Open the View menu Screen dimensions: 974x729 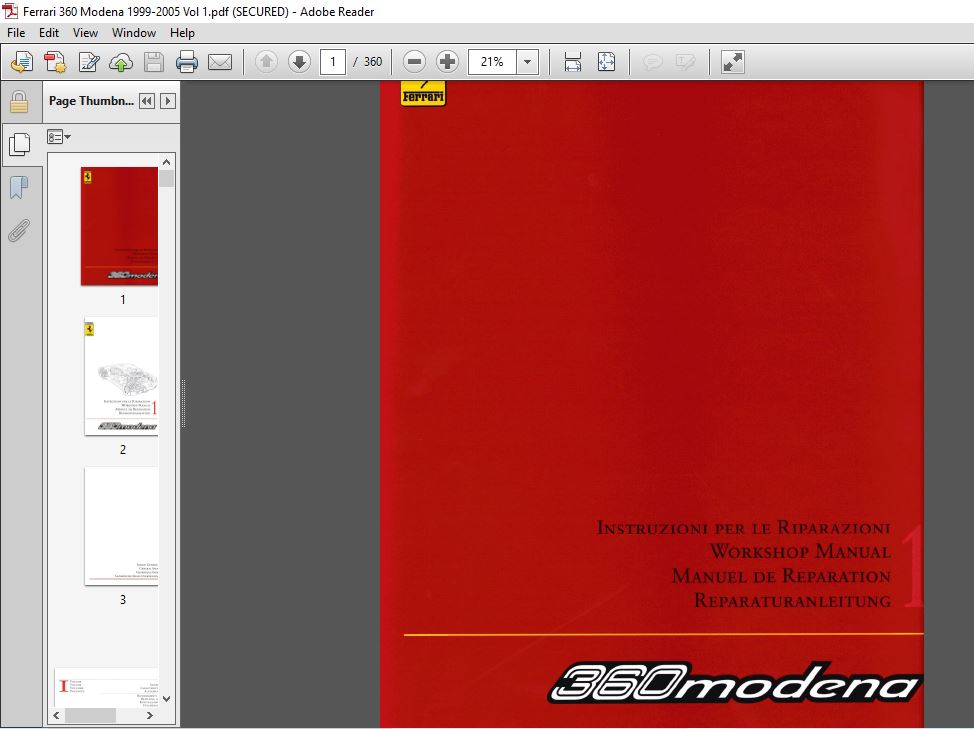85,33
